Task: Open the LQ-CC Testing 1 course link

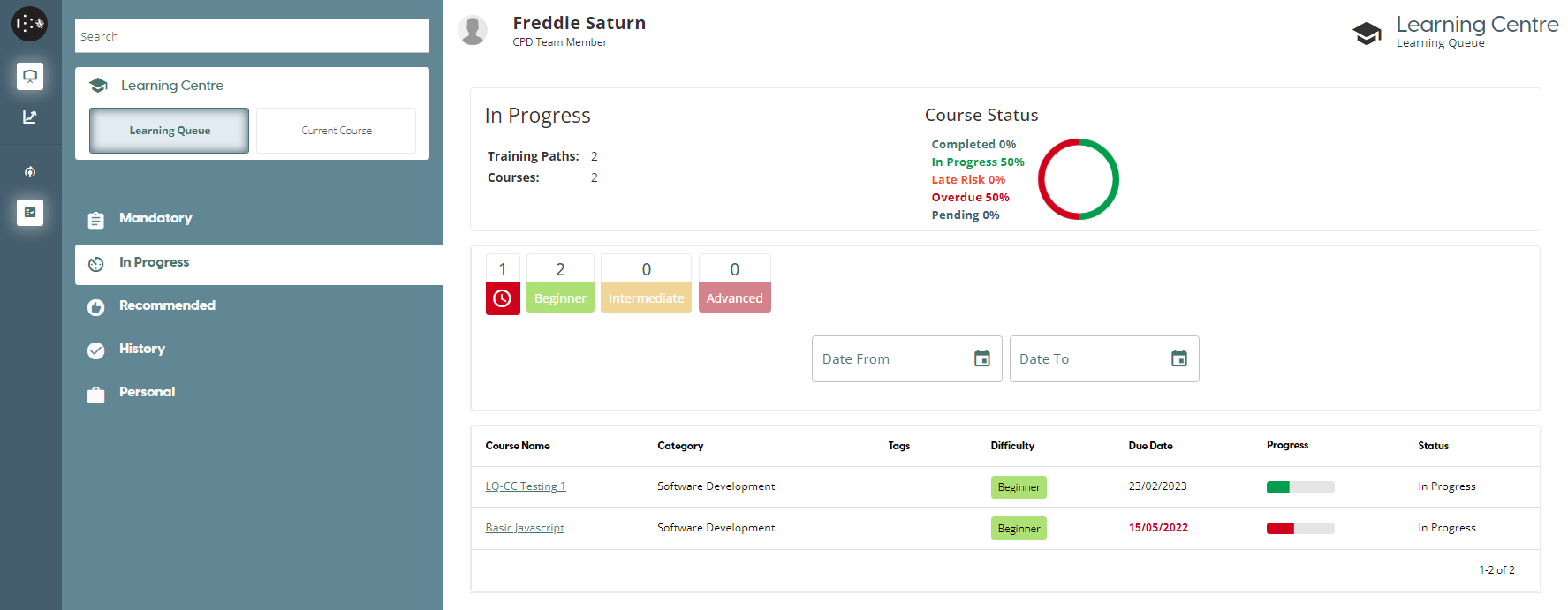Action: pos(526,486)
